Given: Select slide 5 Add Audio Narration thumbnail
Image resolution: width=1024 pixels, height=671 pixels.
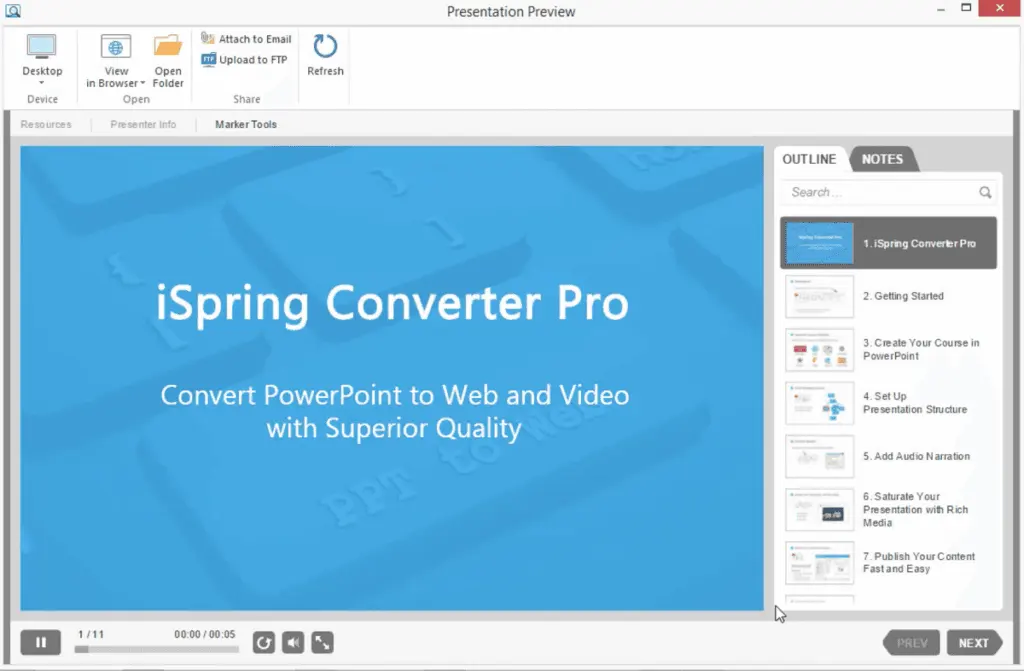Looking at the screenshot, I should (x=819, y=456).
